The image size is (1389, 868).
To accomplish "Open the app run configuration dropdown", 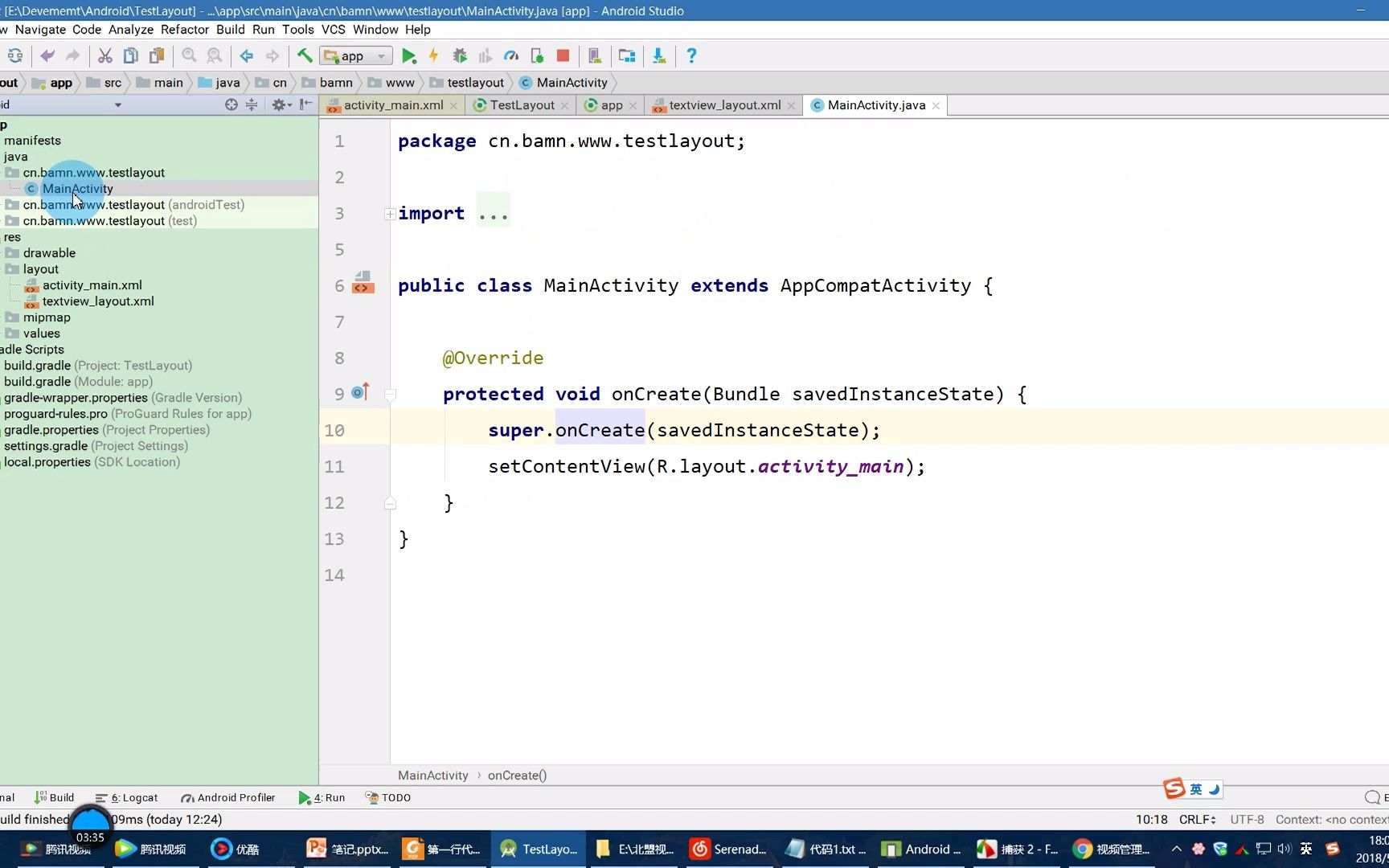I will (x=356, y=56).
